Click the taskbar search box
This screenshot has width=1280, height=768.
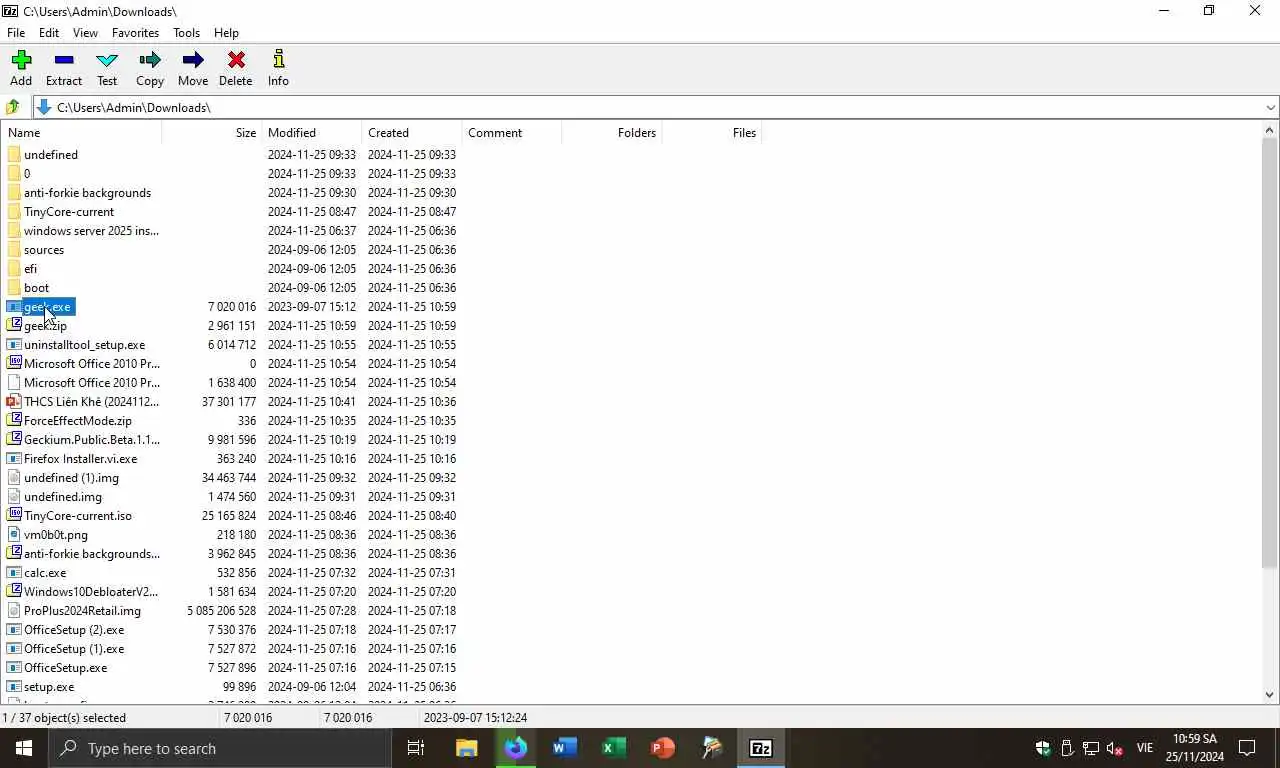point(220,748)
